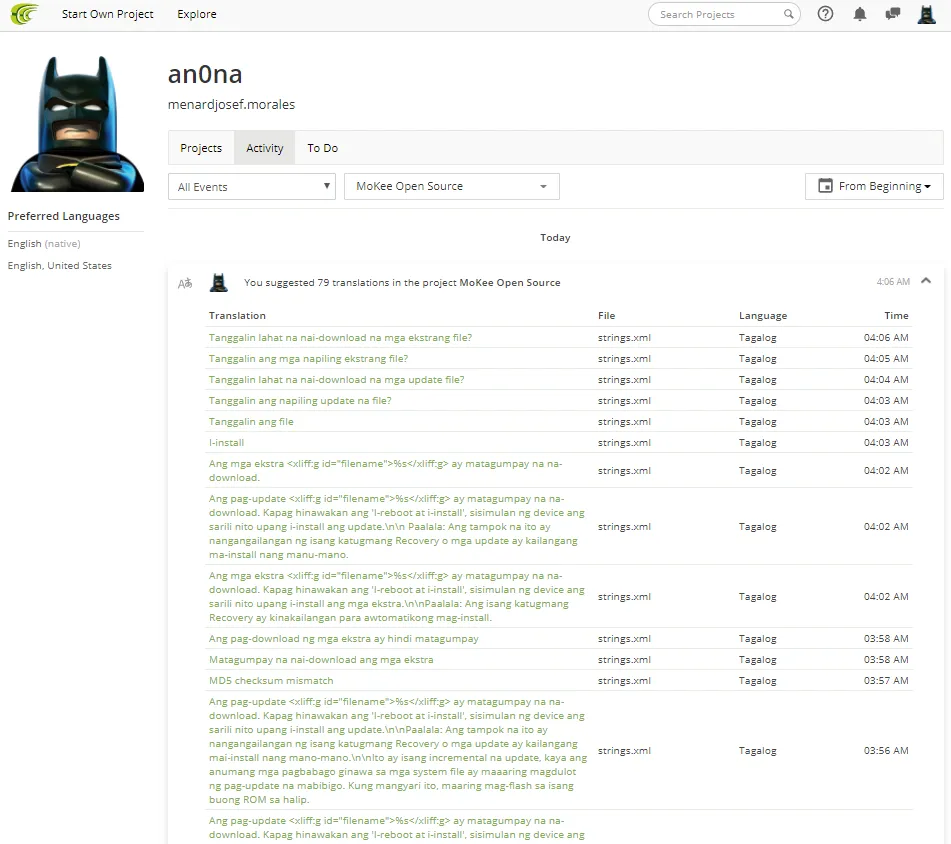Click the Translation column header
The image size is (951, 844).
coord(237,316)
